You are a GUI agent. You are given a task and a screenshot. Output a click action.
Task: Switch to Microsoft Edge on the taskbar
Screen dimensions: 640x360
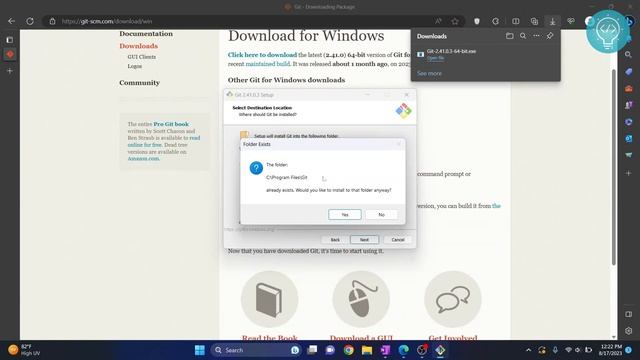[x=403, y=350]
